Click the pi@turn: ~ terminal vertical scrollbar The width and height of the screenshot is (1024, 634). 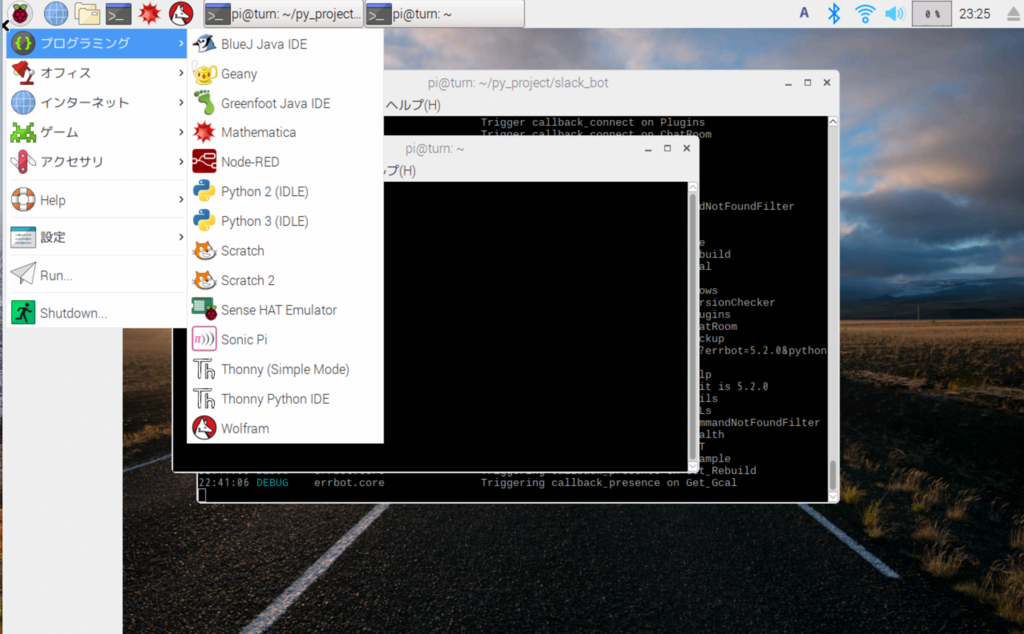tap(692, 326)
